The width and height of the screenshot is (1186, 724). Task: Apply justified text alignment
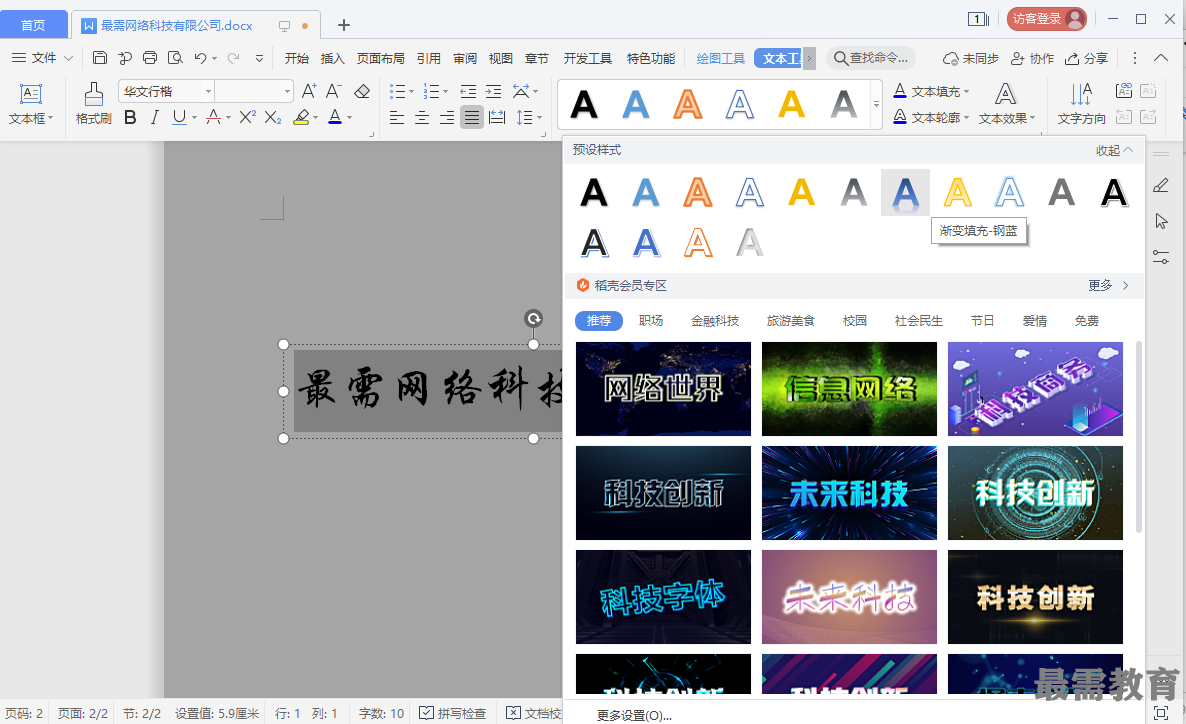pyautogui.click(x=472, y=117)
